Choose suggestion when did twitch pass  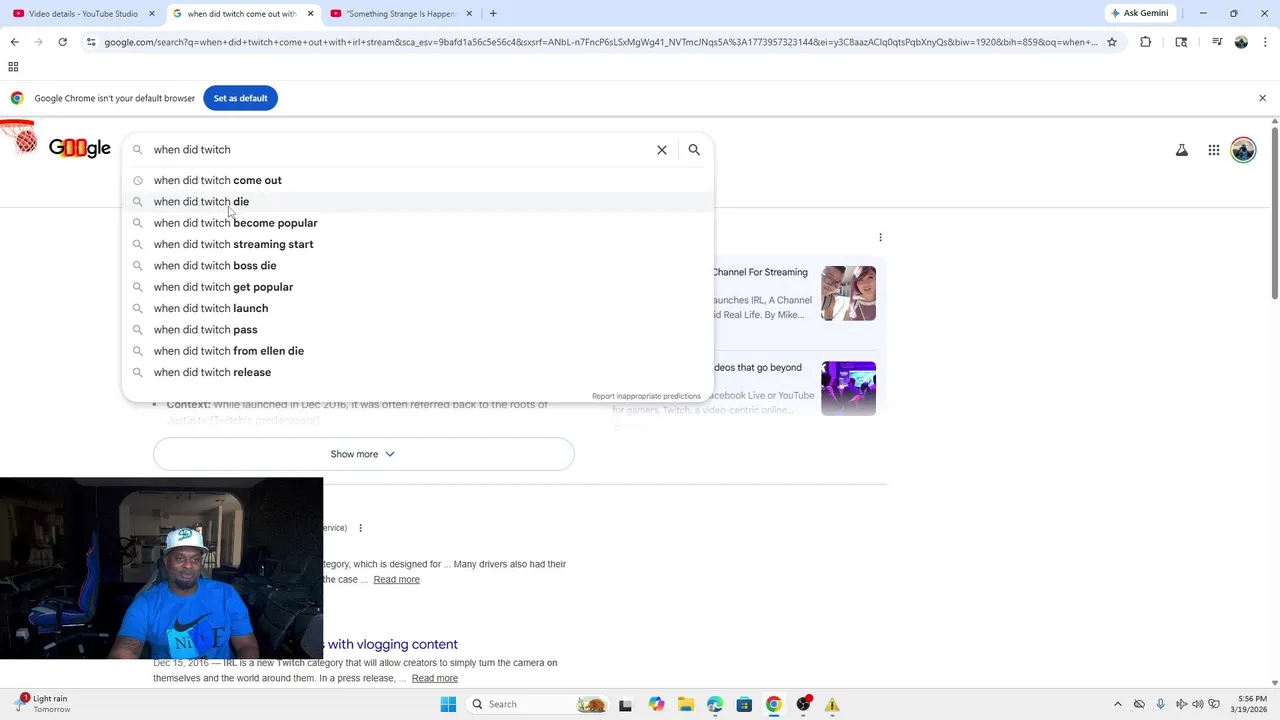[418, 330]
